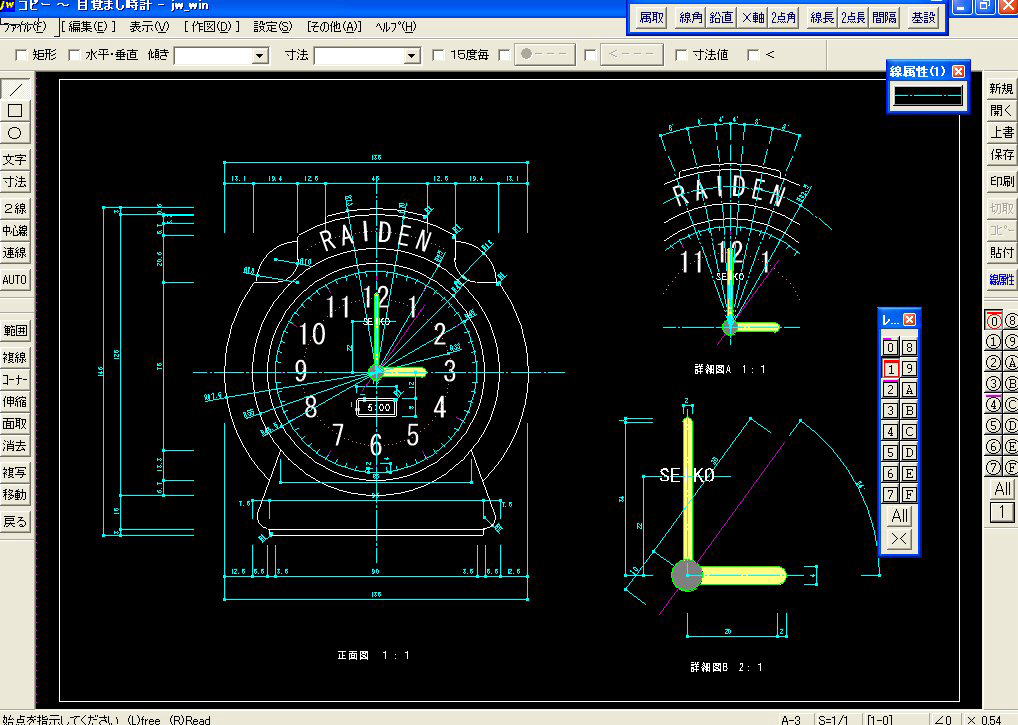This screenshot has width=1018, height=725.
Task: Select the 連線 continuous line tool
Action: coord(15,252)
